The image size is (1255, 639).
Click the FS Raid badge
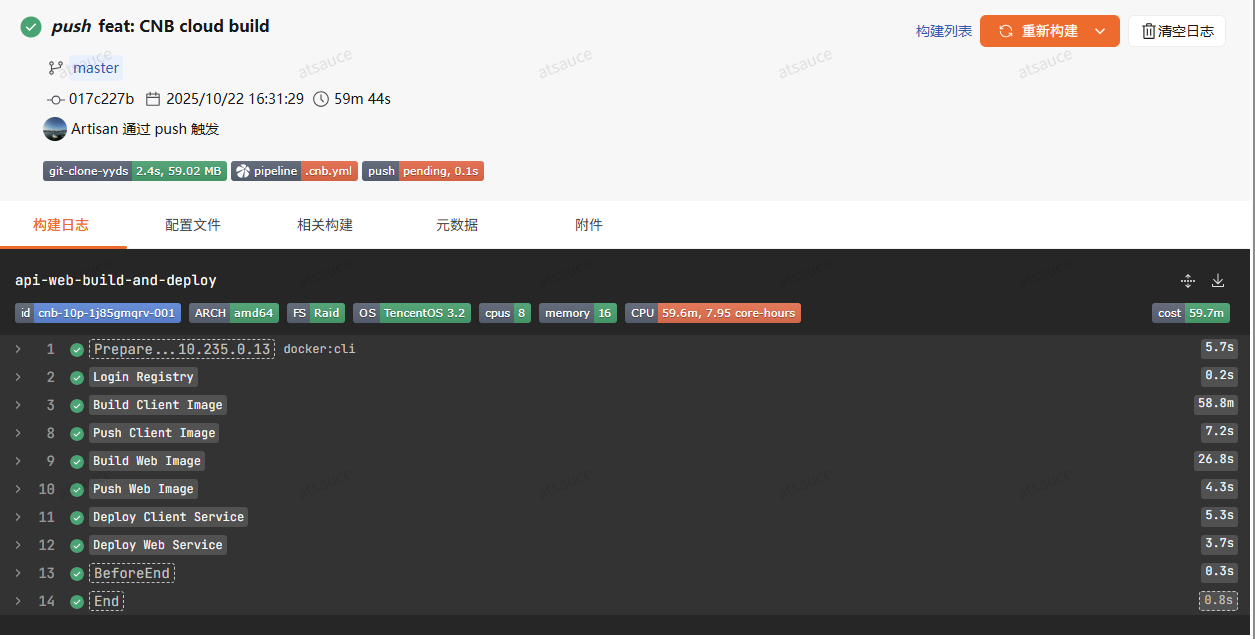click(x=316, y=313)
